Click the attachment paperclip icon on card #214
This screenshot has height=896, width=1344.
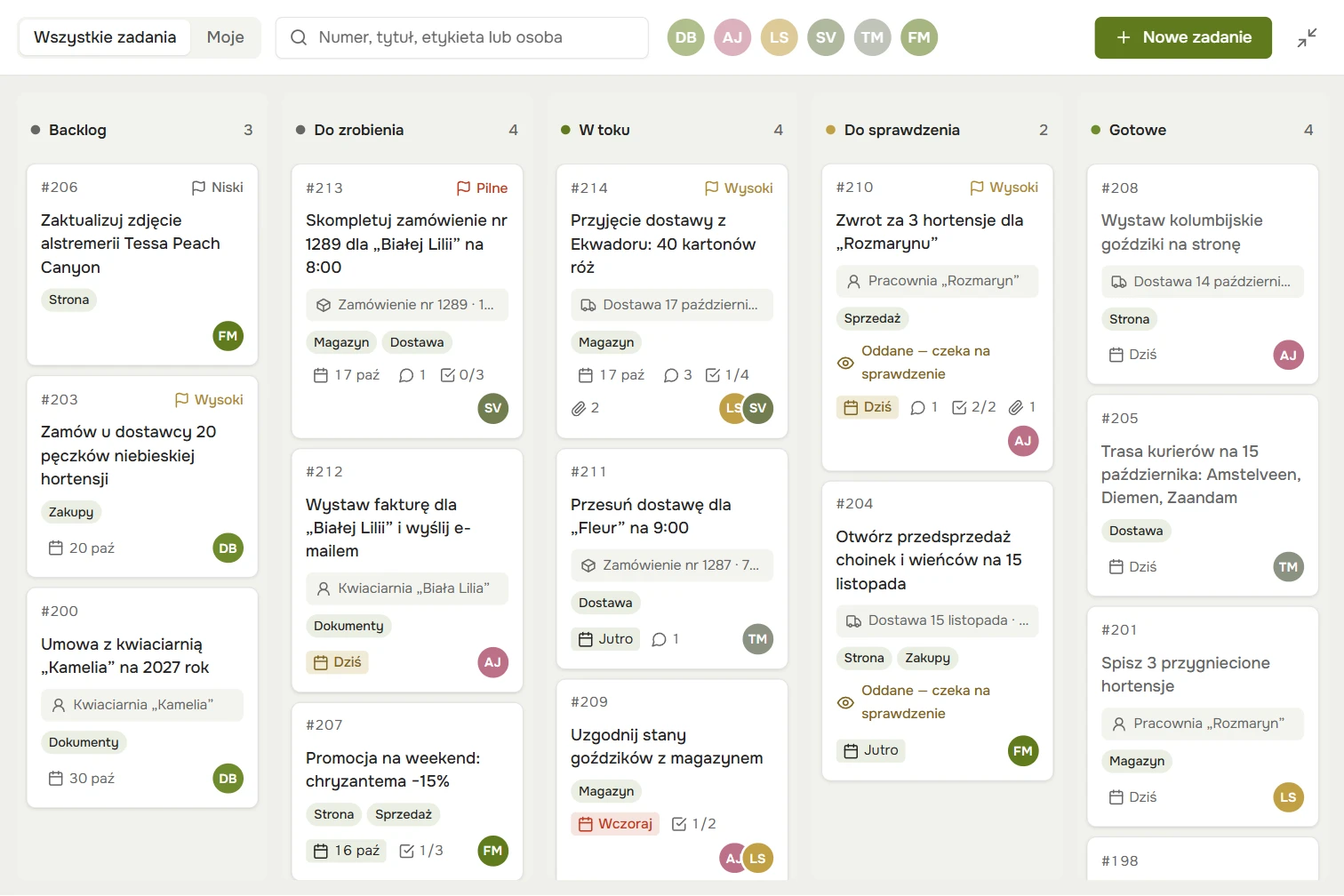(x=579, y=408)
